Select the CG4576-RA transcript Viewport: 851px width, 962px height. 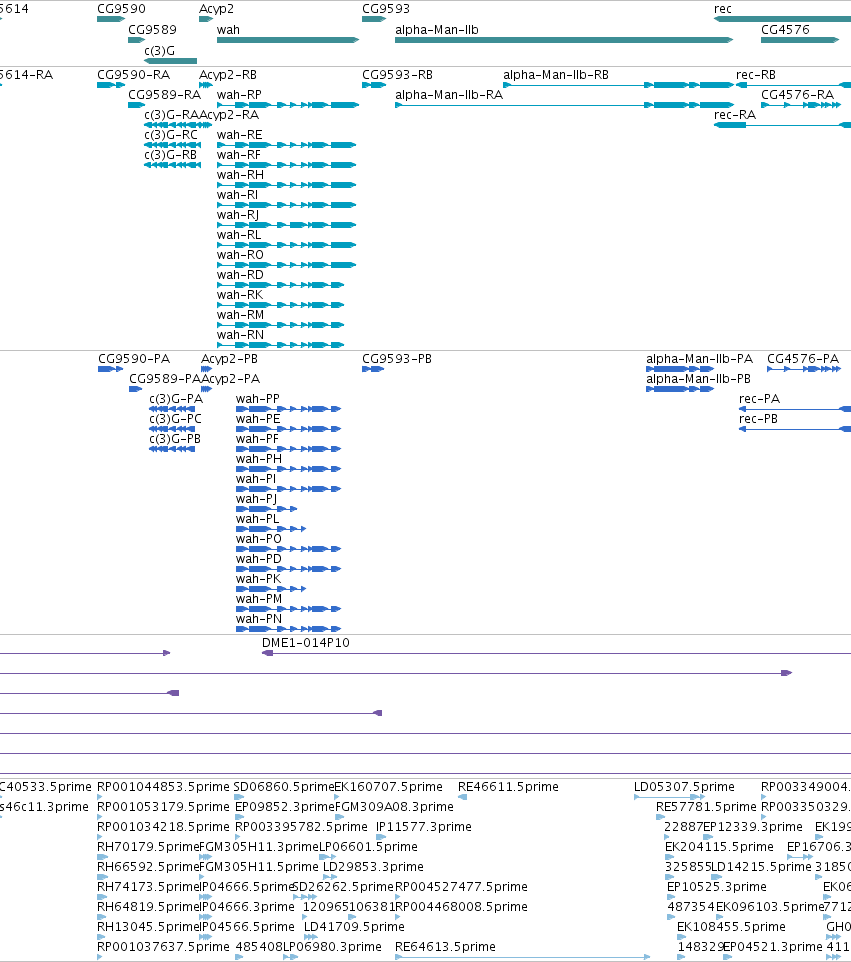pos(801,105)
